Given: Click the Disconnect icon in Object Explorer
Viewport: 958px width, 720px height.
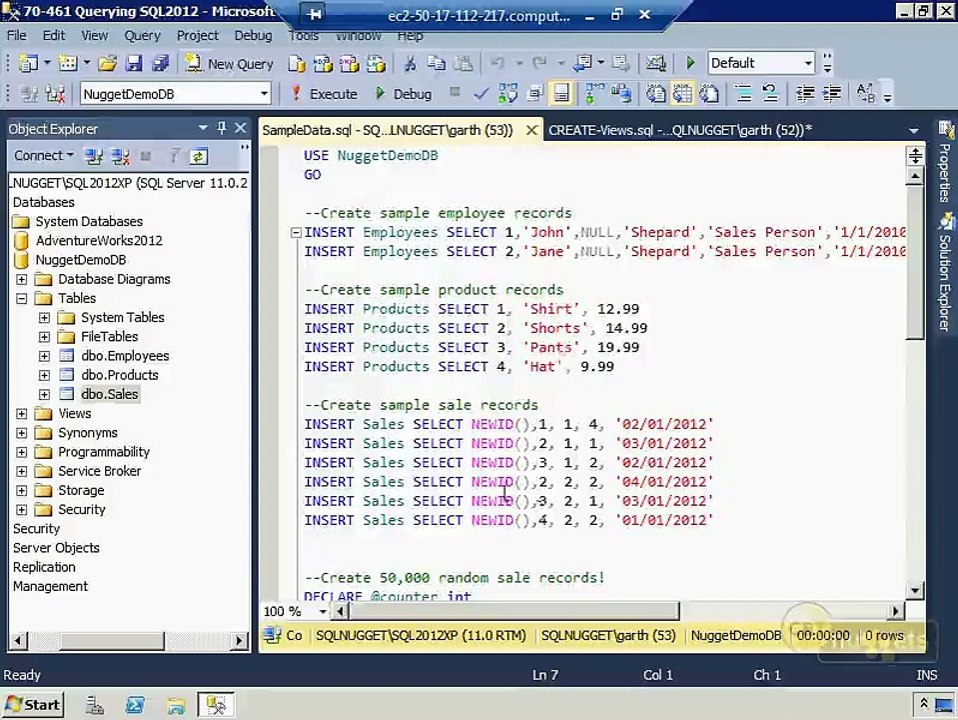Looking at the screenshot, I should [120, 157].
